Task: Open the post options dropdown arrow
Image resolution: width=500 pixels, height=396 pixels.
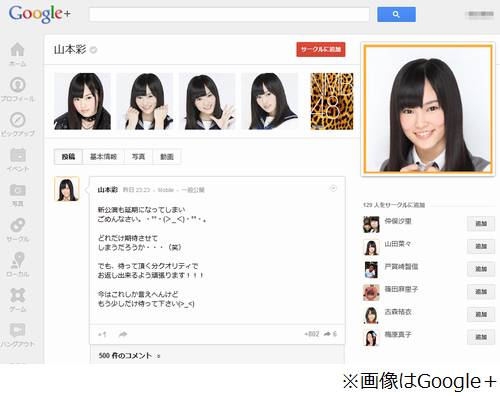Action: pyautogui.click(x=333, y=189)
